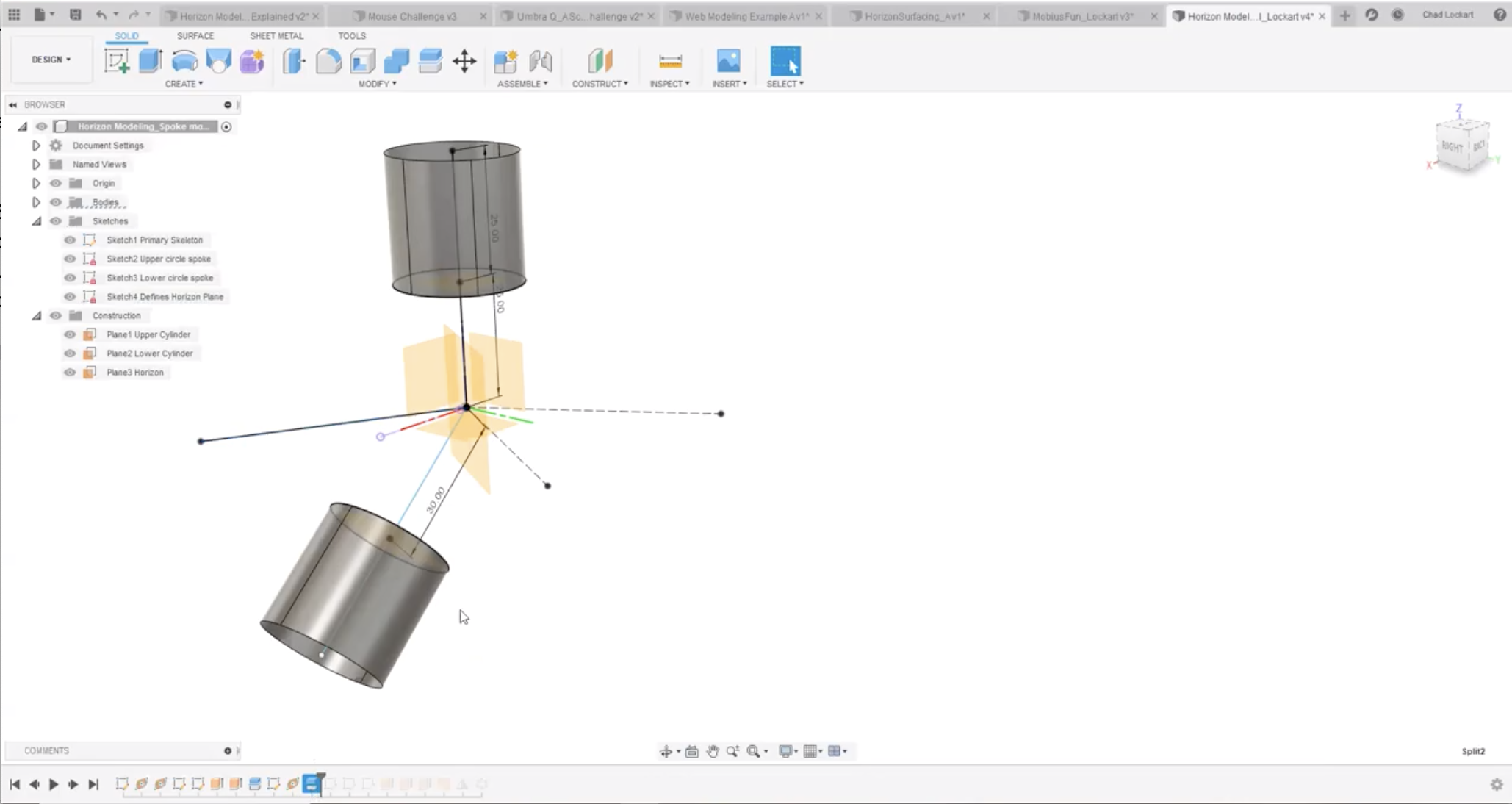The image size is (1512, 804).
Task: Select the Extrude tool icon
Action: [x=150, y=61]
